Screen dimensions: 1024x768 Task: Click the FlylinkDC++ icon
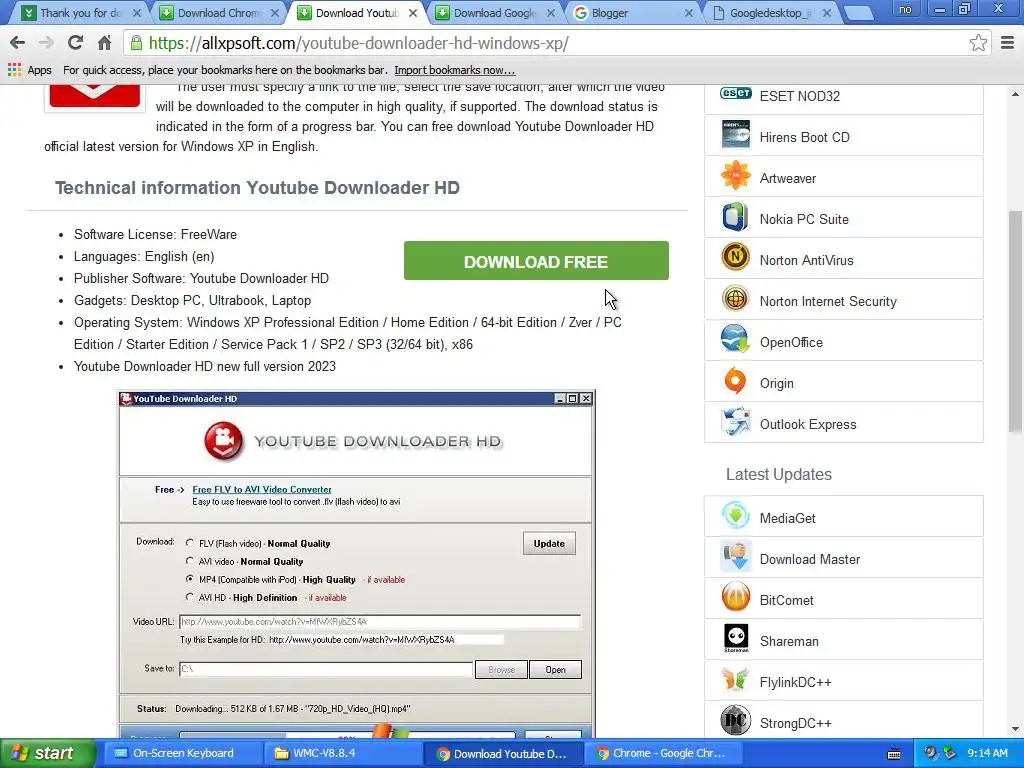coord(735,680)
